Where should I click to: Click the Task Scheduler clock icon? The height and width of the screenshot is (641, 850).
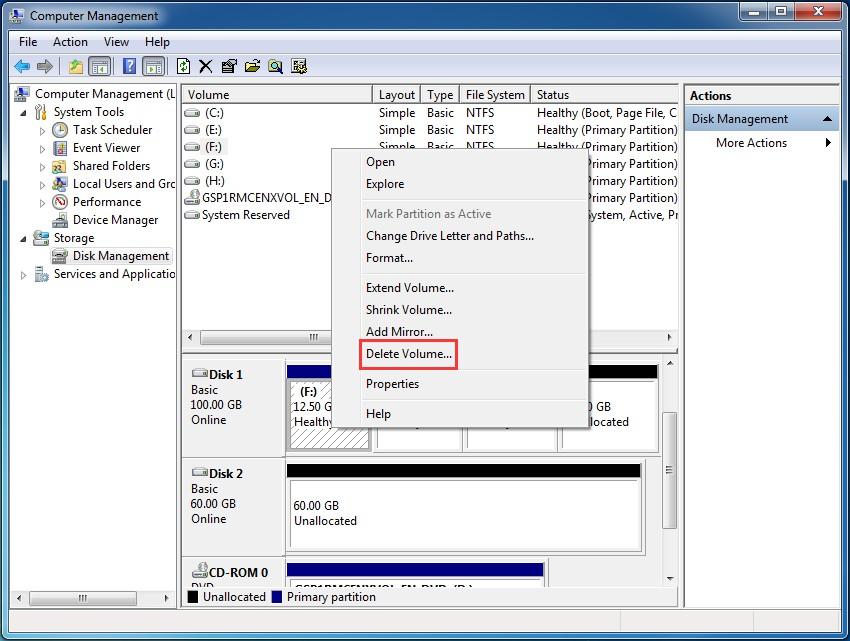(60, 130)
